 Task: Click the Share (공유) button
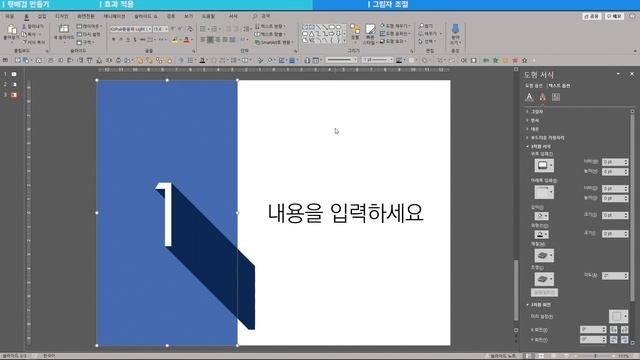591,16
